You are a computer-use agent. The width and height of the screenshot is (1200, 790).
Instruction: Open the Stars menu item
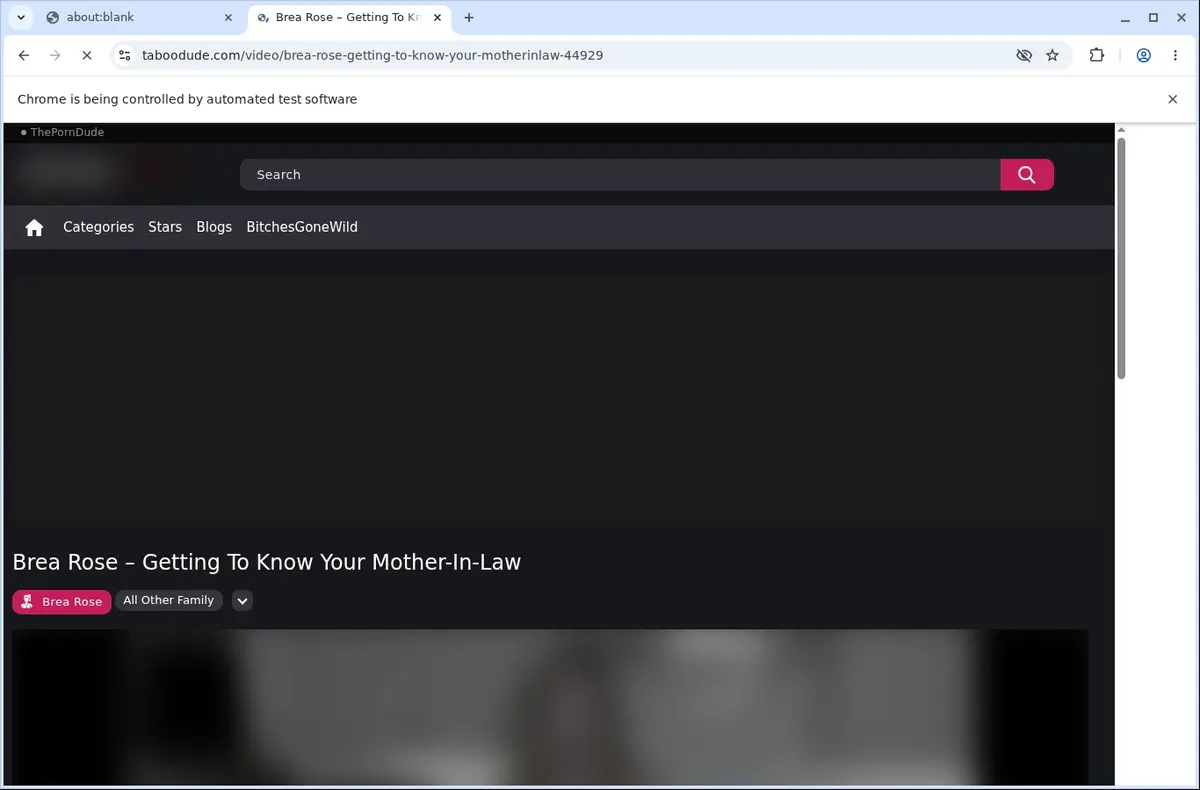point(165,227)
